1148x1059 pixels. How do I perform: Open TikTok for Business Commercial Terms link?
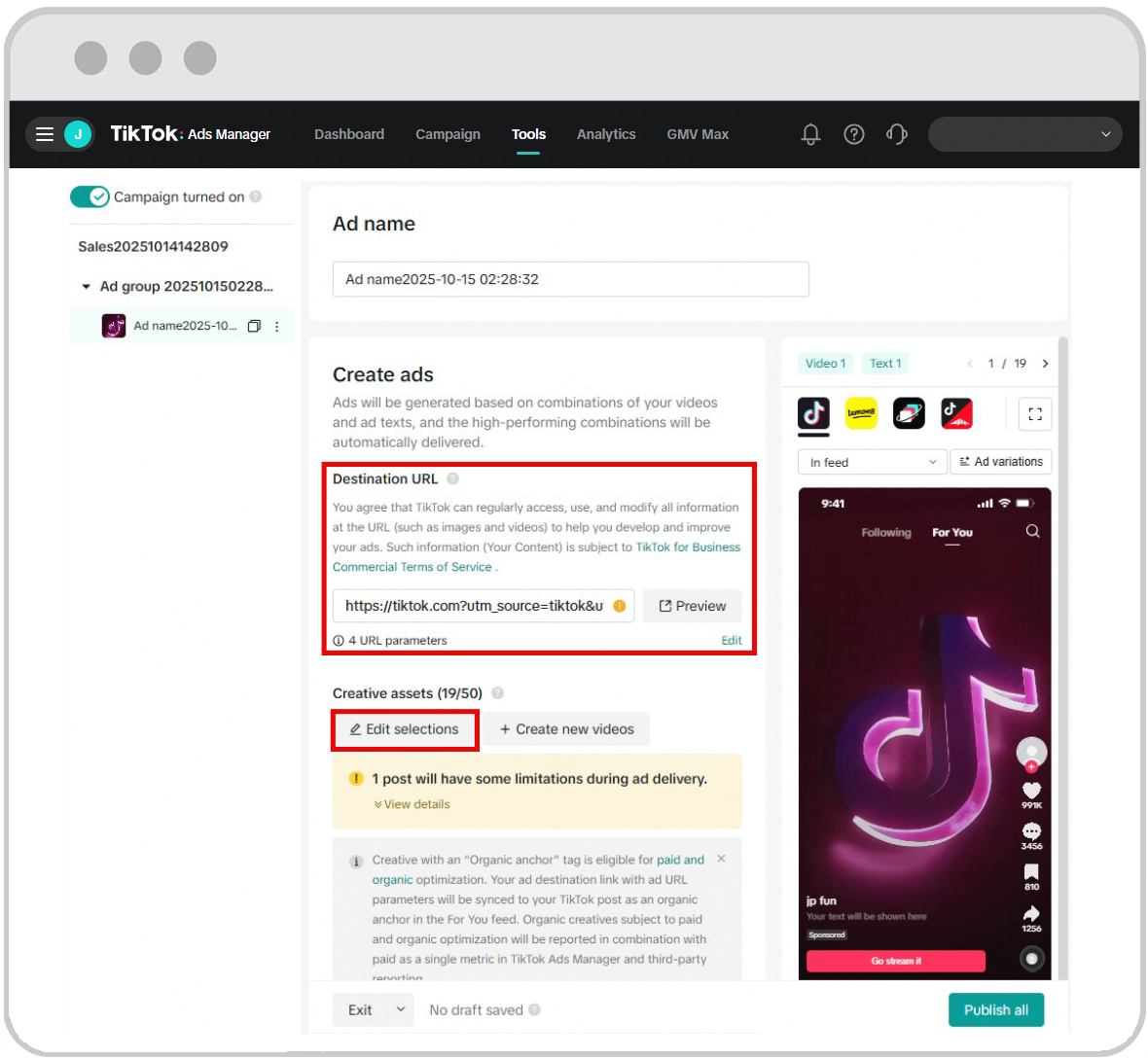tap(537, 557)
